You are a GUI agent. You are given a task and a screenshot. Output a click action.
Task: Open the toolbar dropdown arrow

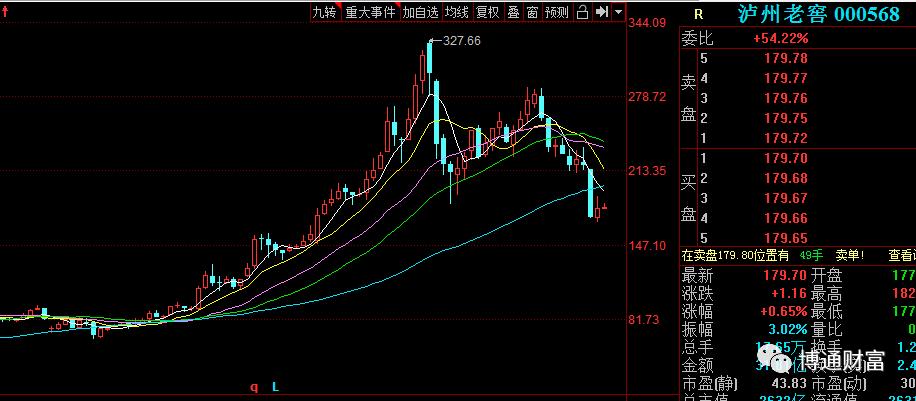[x=619, y=12]
